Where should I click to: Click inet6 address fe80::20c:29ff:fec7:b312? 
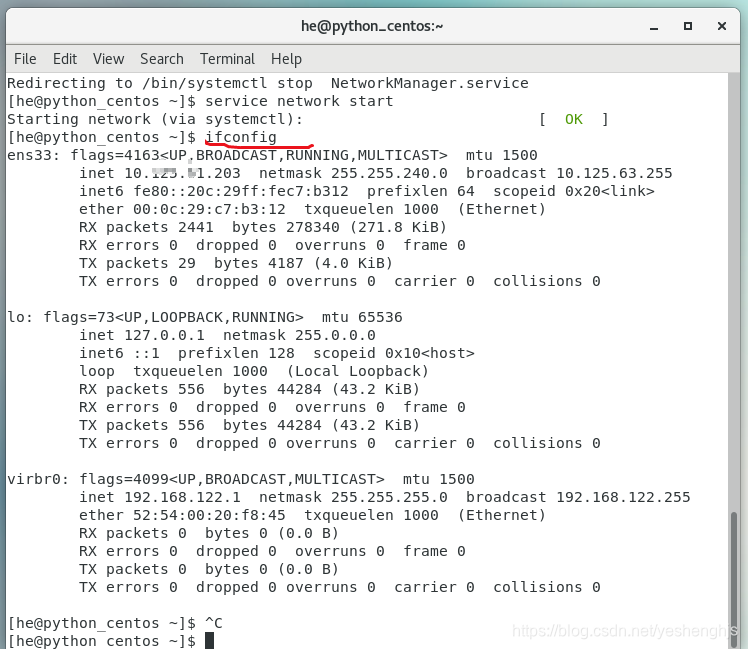[x=241, y=191]
